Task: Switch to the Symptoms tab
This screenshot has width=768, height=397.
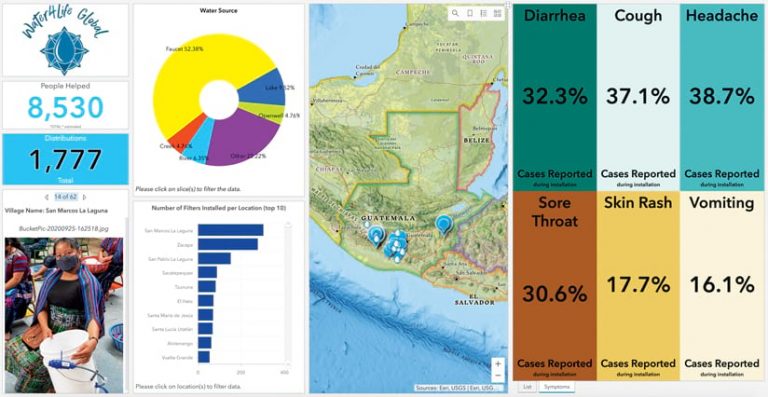Action: pyautogui.click(x=558, y=387)
